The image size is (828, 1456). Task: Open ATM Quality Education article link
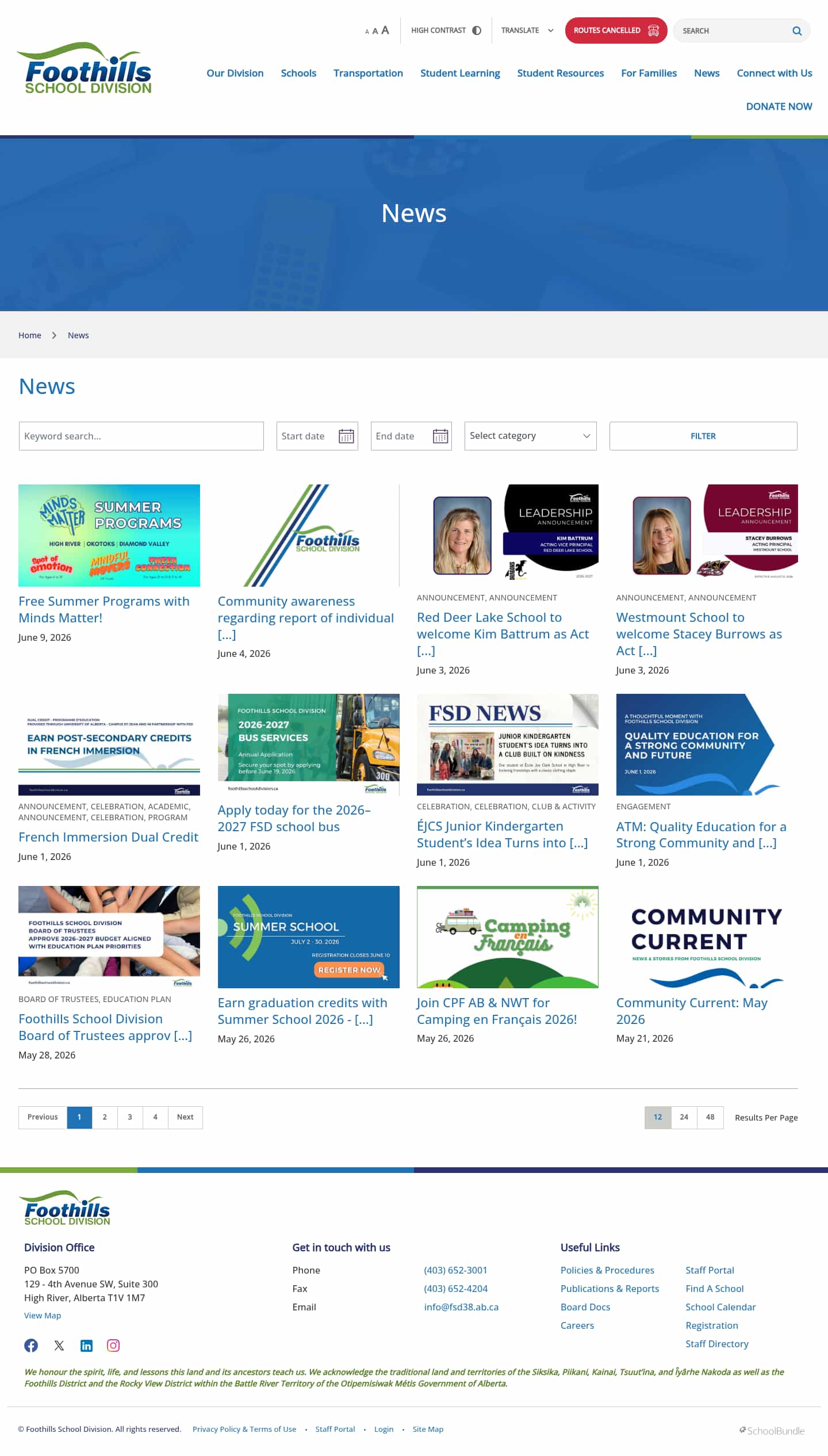tap(701, 835)
